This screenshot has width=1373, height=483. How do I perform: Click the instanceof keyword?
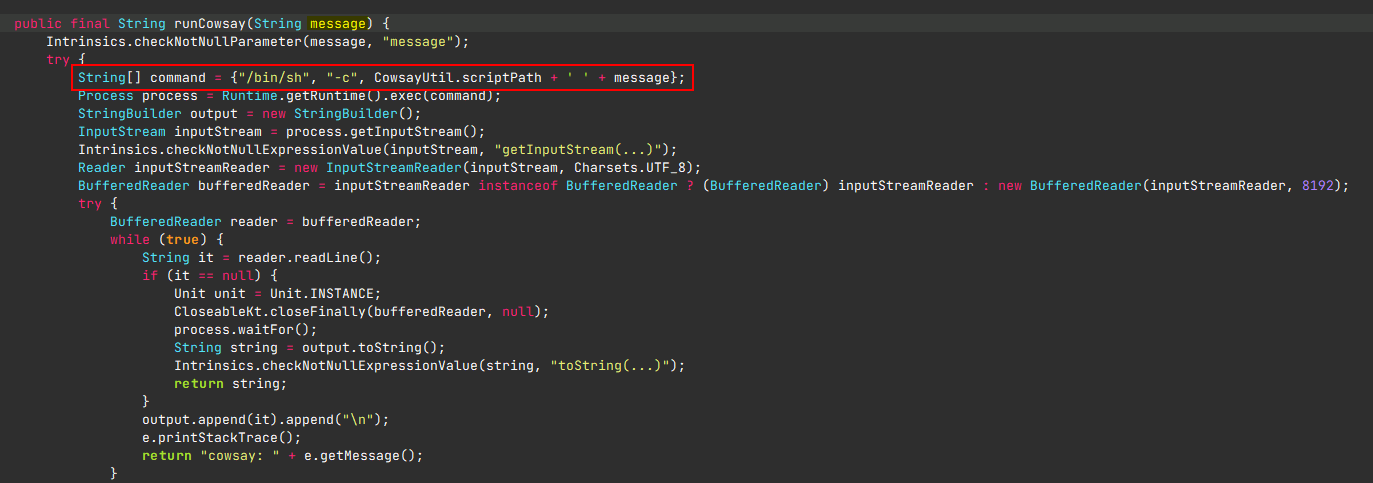tap(518, 186)
